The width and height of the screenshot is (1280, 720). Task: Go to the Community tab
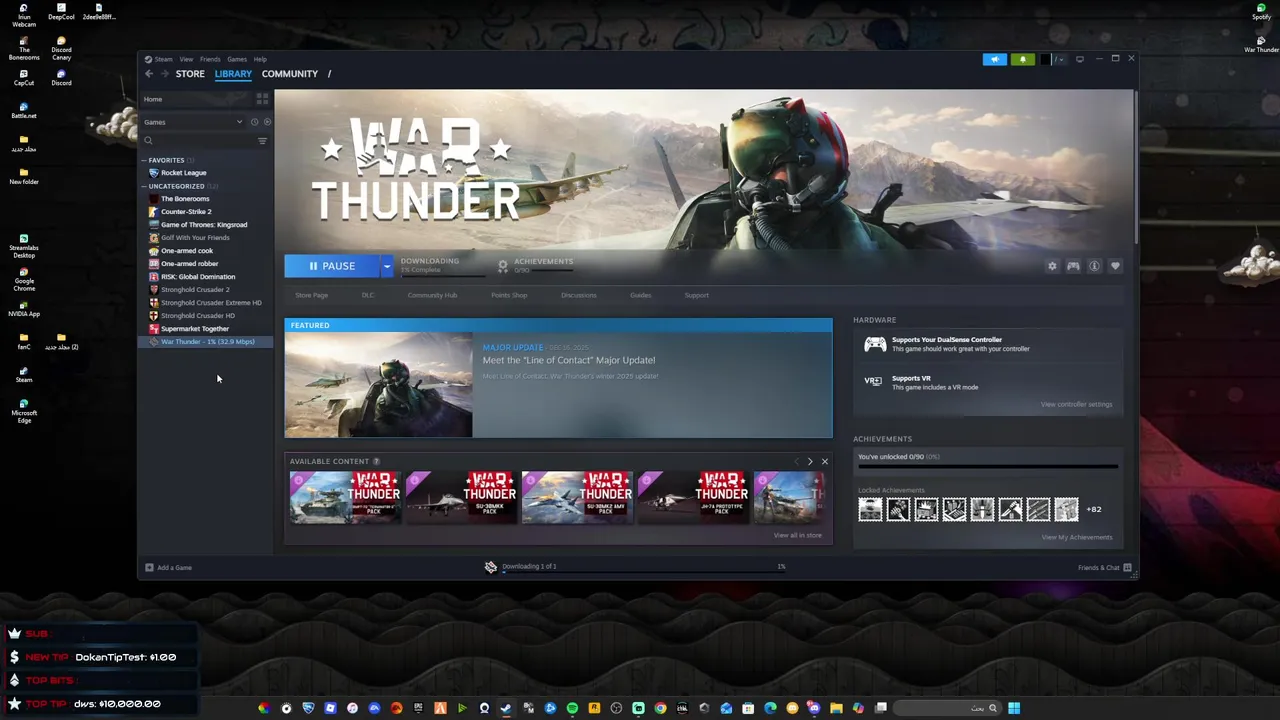[290, 74]
